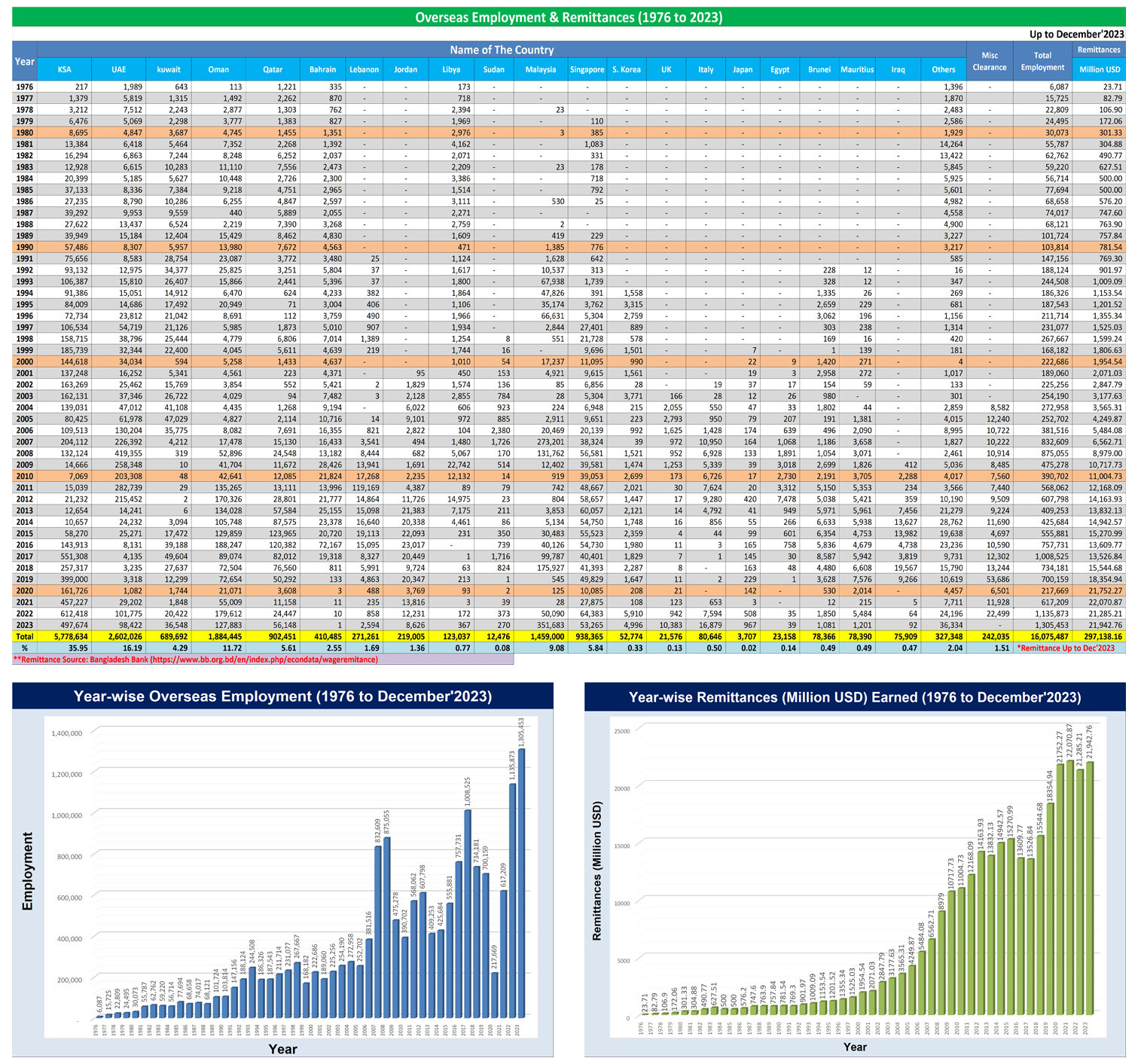Select the Malaysia column header
Image resolution: width=1141 pixels, height=1064 pixels.
[x=541, y=69]
